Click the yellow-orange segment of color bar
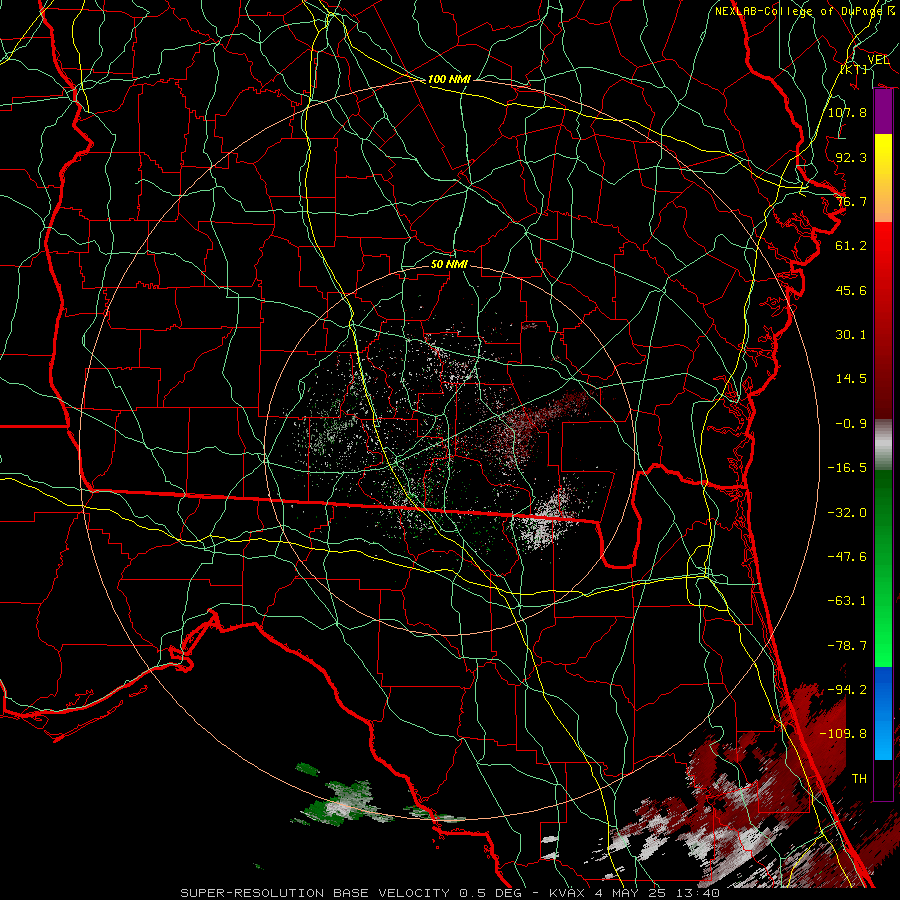Screen dimensions: 900x900 point(883,178)
